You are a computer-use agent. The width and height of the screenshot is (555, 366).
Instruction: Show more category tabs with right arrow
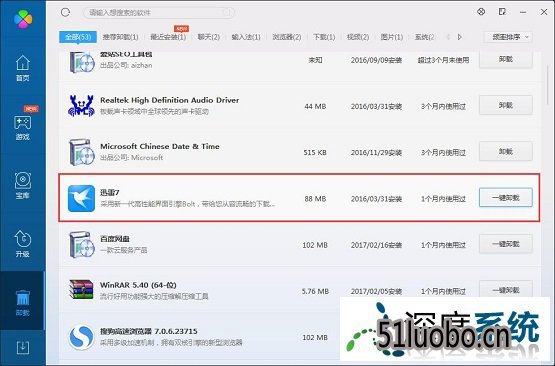coord(459,37)
